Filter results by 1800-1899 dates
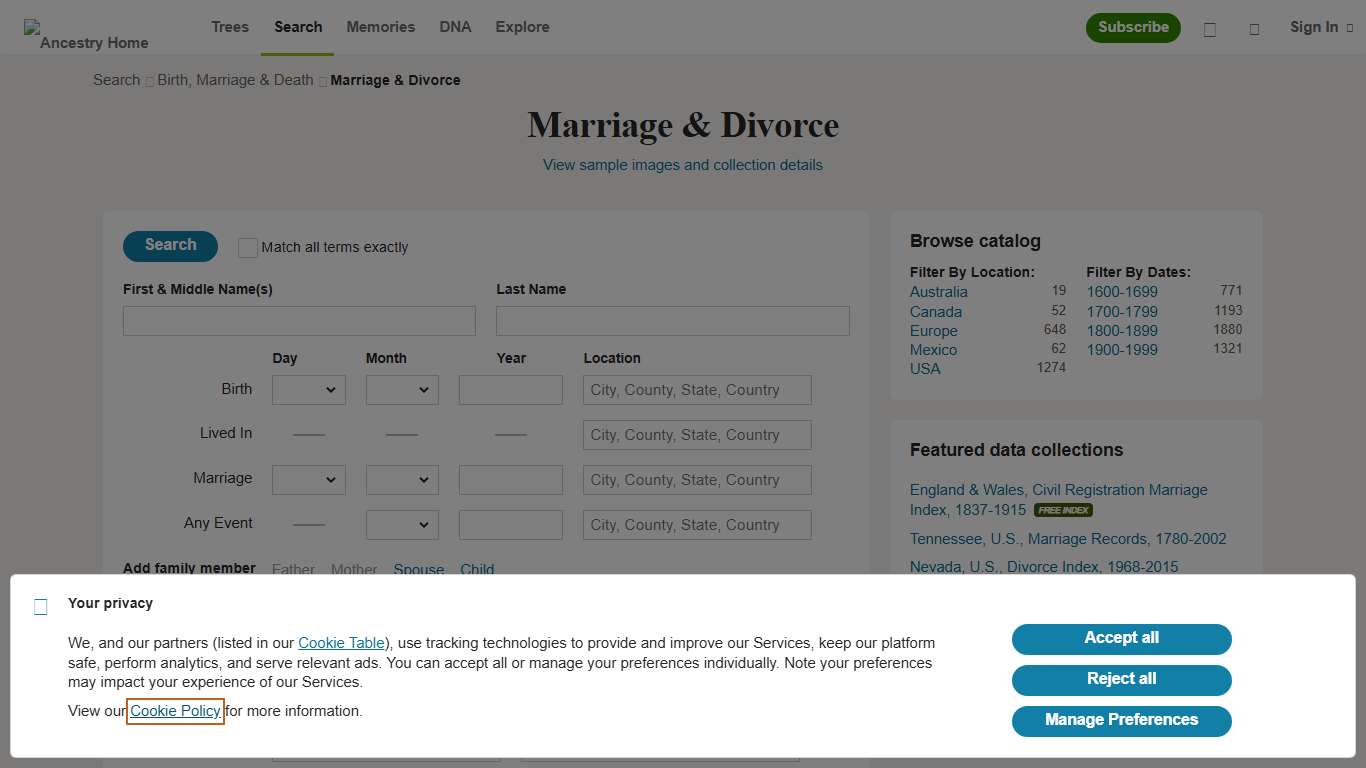Viewport: 1366px width, 768px height. coord(1121,330)
